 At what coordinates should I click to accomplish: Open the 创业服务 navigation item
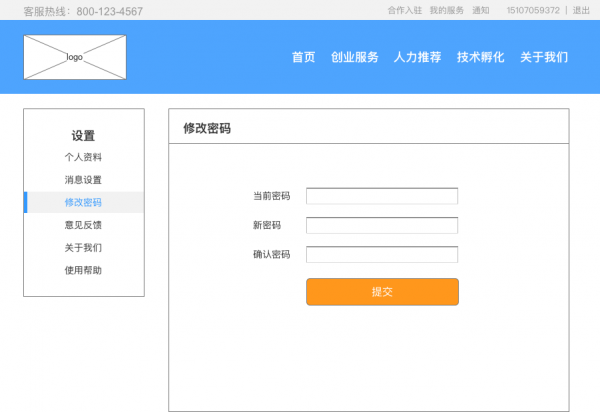pos(355,57)
